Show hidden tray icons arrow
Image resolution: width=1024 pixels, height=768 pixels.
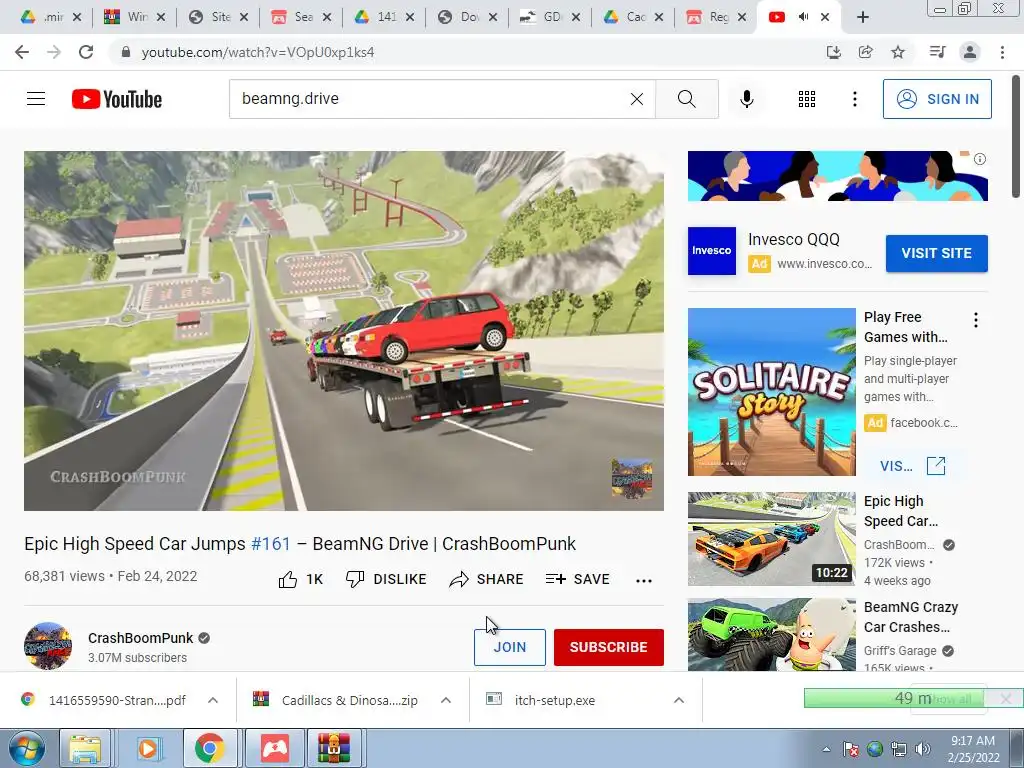(x=827, y=749)
